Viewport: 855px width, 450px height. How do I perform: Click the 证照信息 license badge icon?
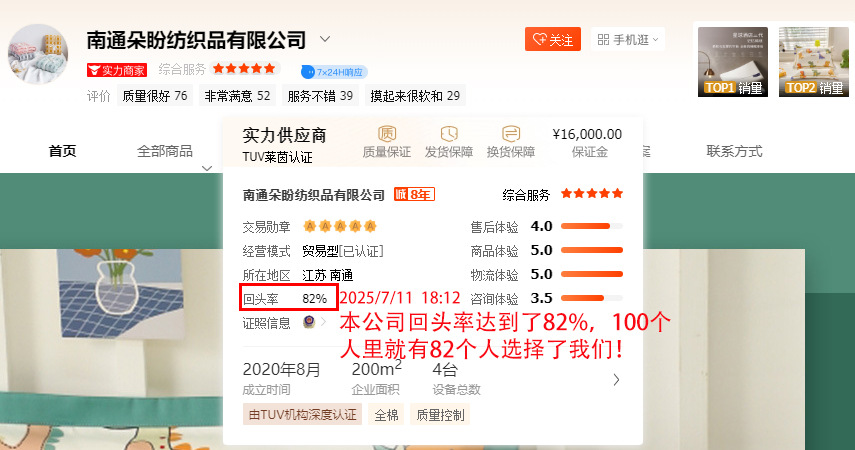pyautogui.click(x=309, y=322)
